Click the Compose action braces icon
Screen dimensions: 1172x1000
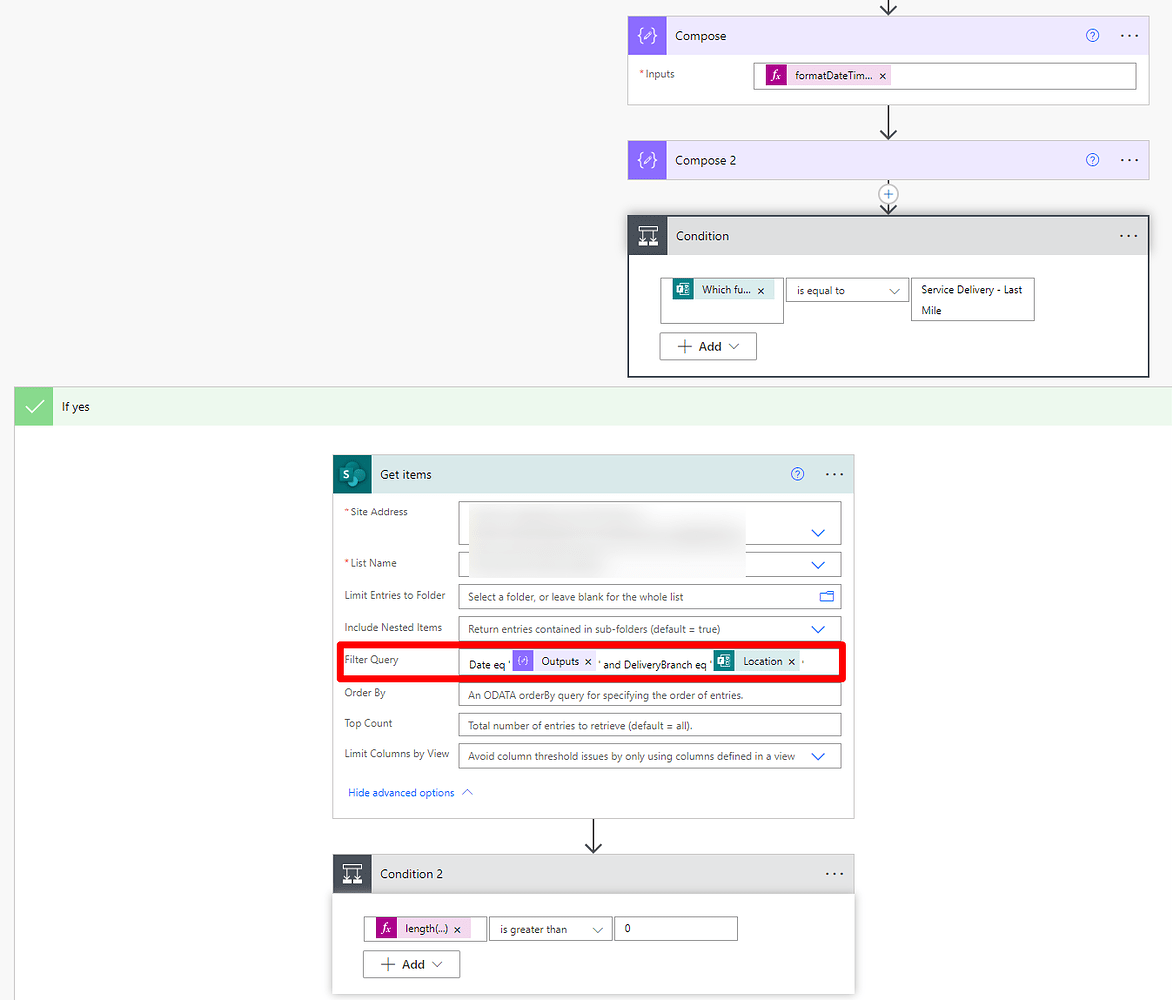tap(646, 35)
